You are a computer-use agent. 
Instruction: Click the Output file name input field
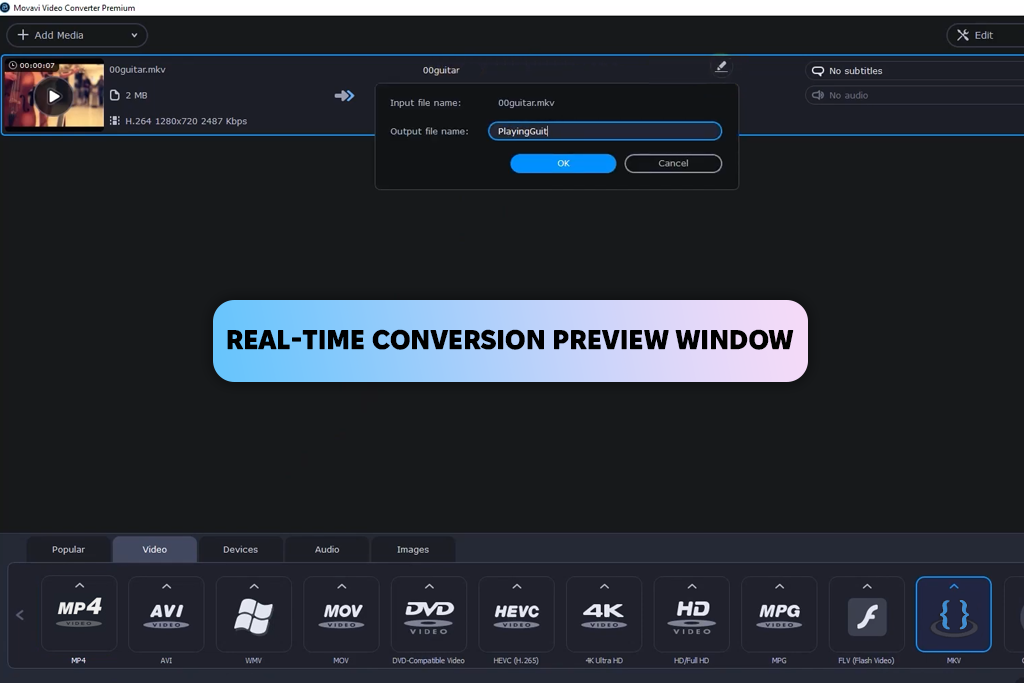pyautogui.click(x=605, y=131)
